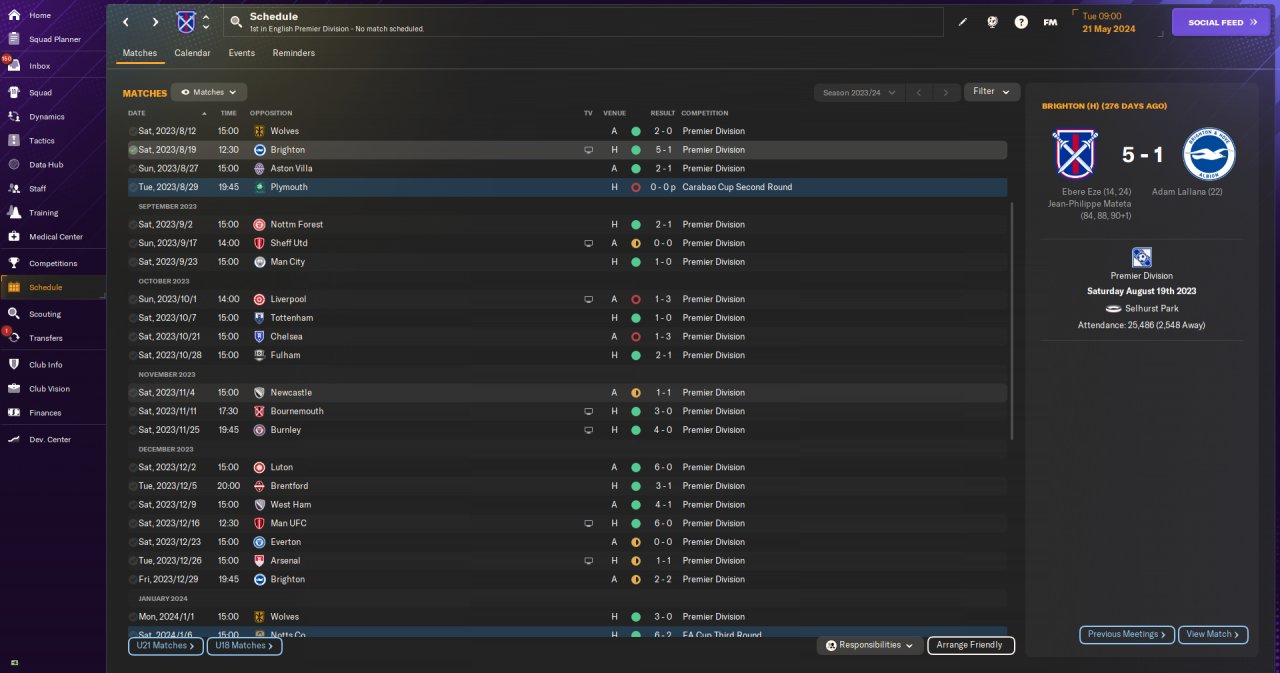This screenshot has width=1280, height=673.
Task: Click the Brighton crest in match panel
Action: point(1209,154)
